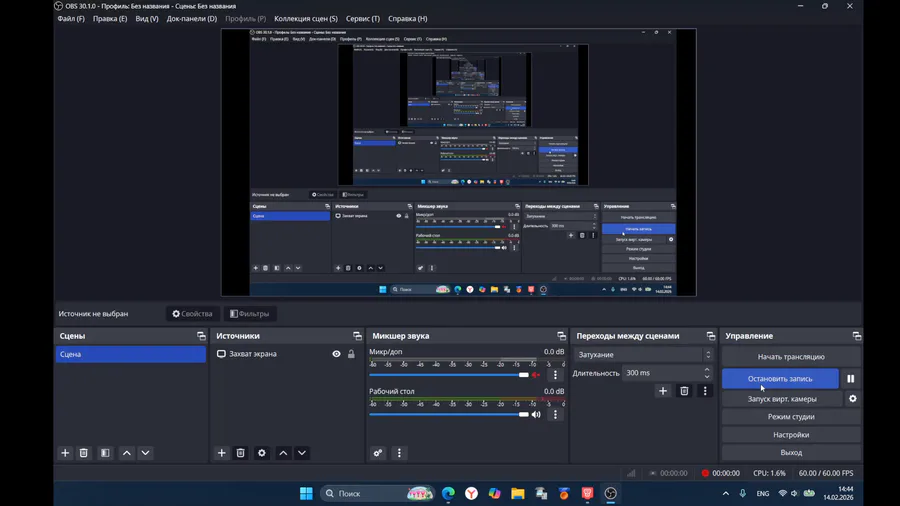The width and height of the screenshot is (900, 506).
Task: Click Начать трансляцию button
Action: click(791, 357)
